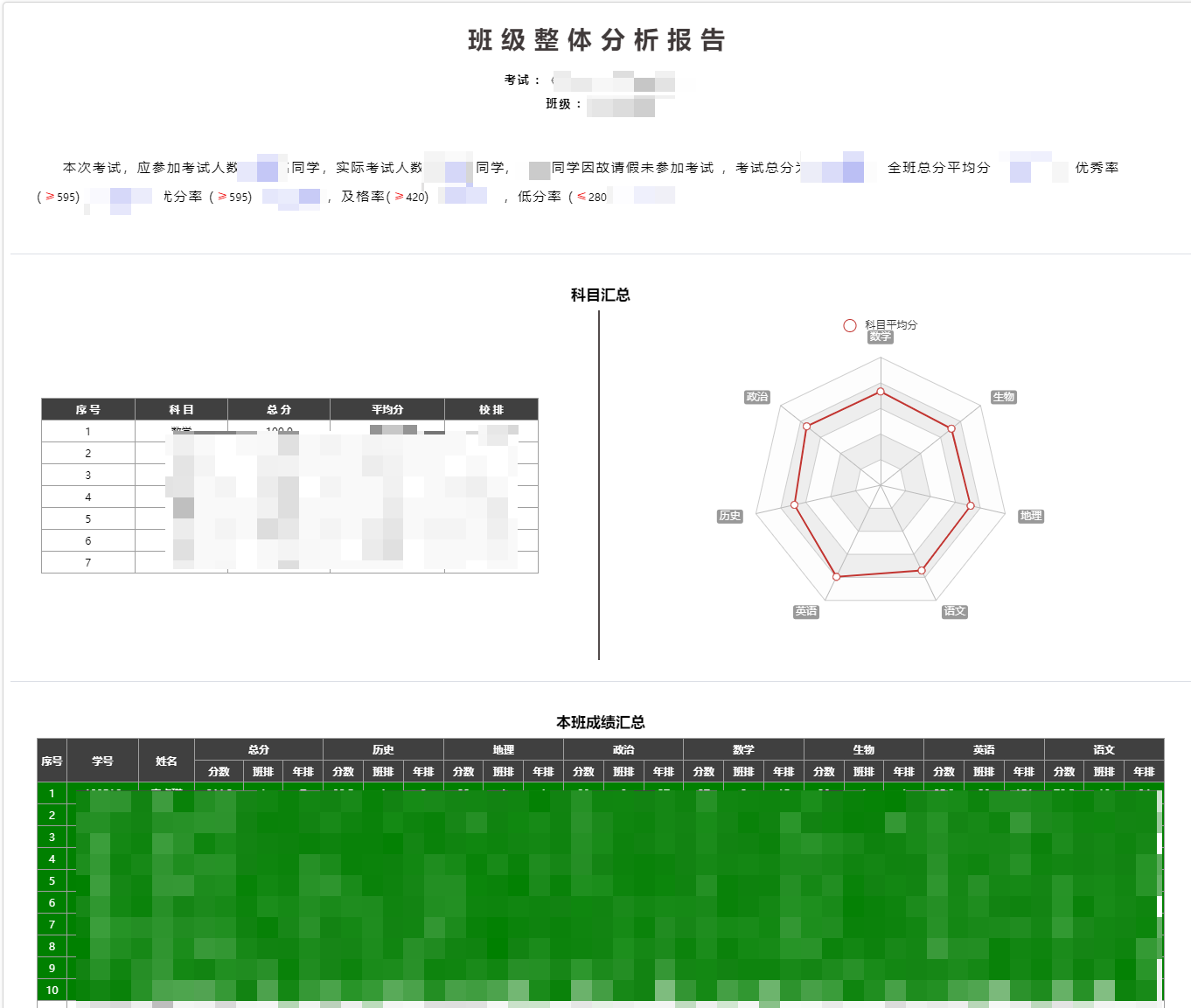Click the 总分 group header in score table
The image size is (1191, 1008).
coord(259,749)
